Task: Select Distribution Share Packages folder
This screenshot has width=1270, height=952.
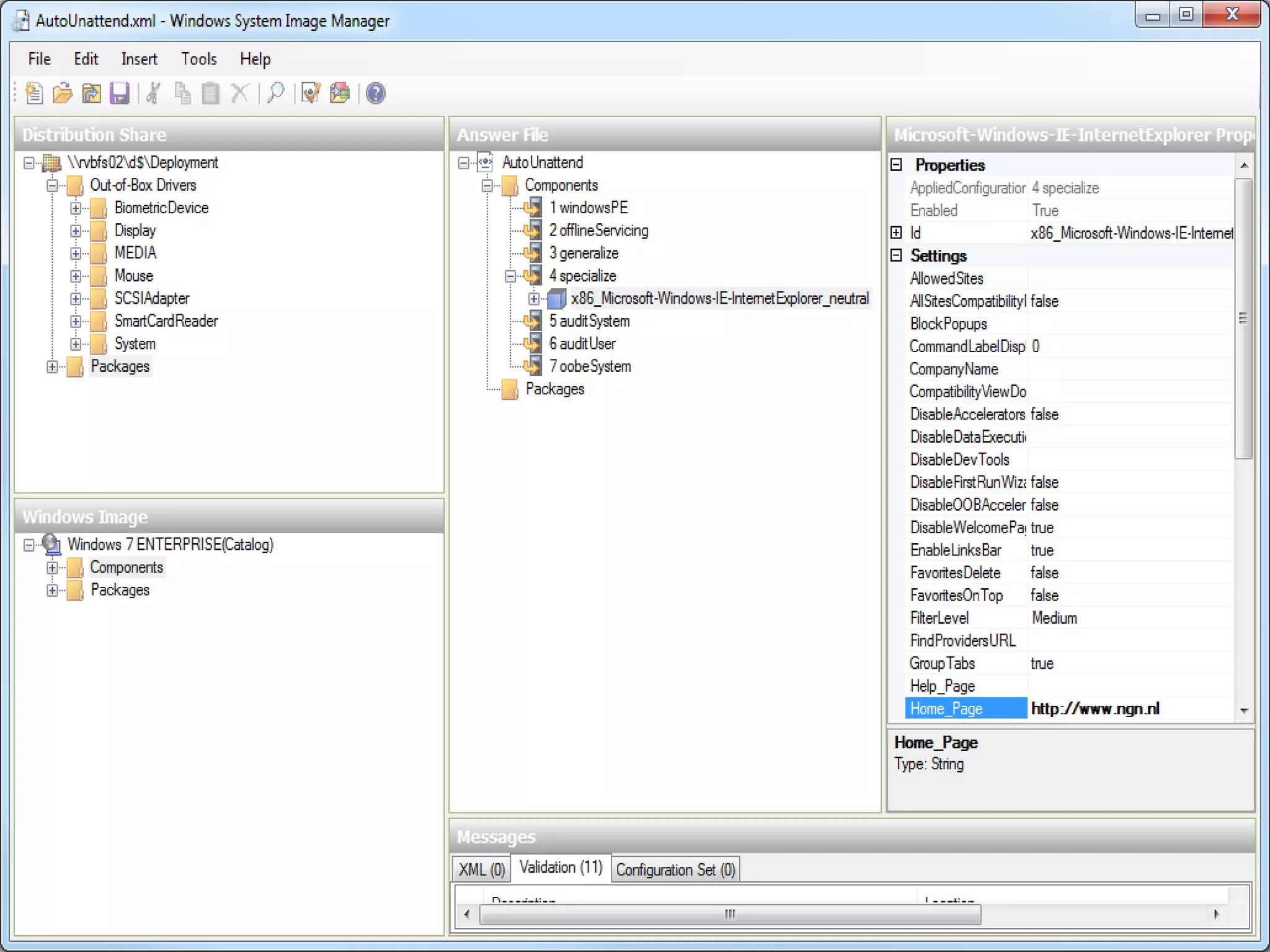Action: 120,366
